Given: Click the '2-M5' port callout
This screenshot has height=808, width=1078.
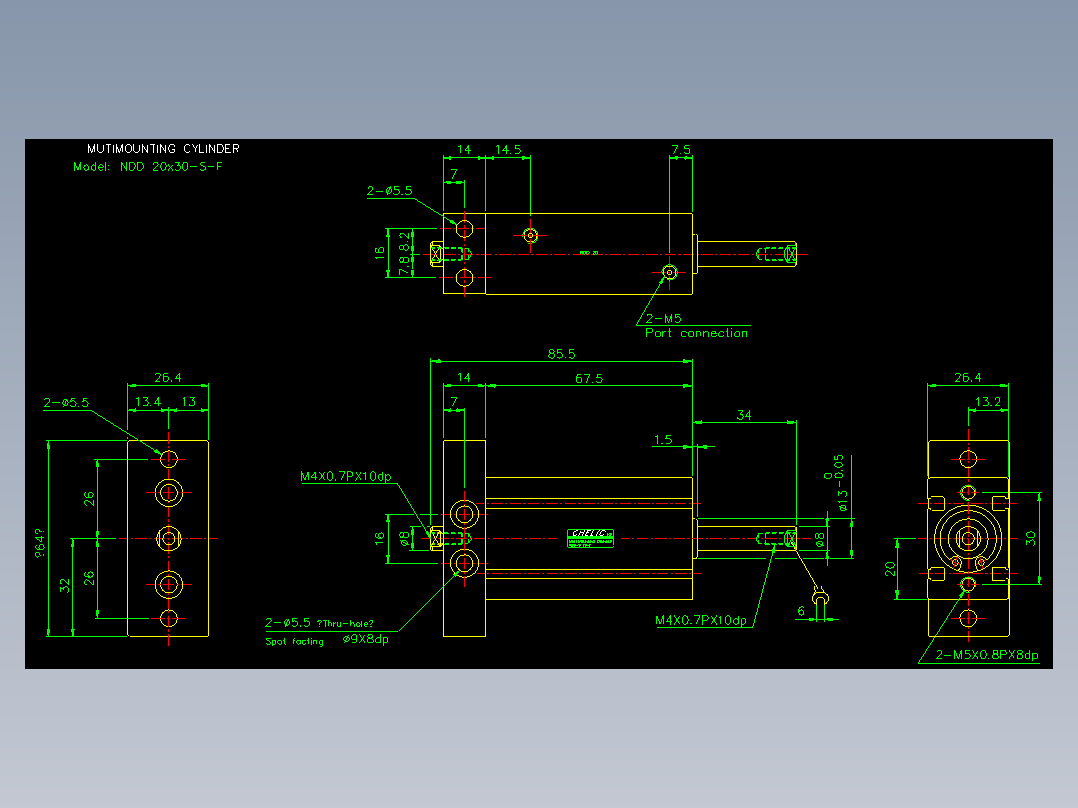Looking at the screenshot, I should click(663, 318).
